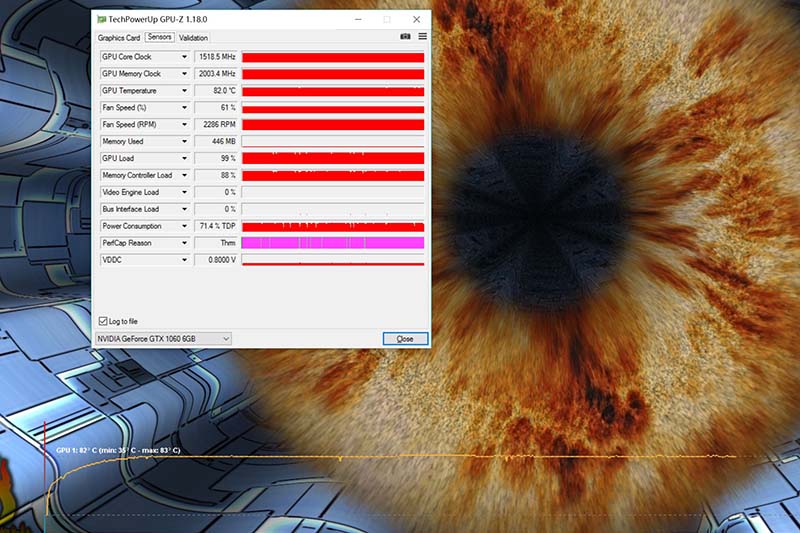
Task: Click the GPU-Z screenshot camera icon
Action: [x=405, y=36]
